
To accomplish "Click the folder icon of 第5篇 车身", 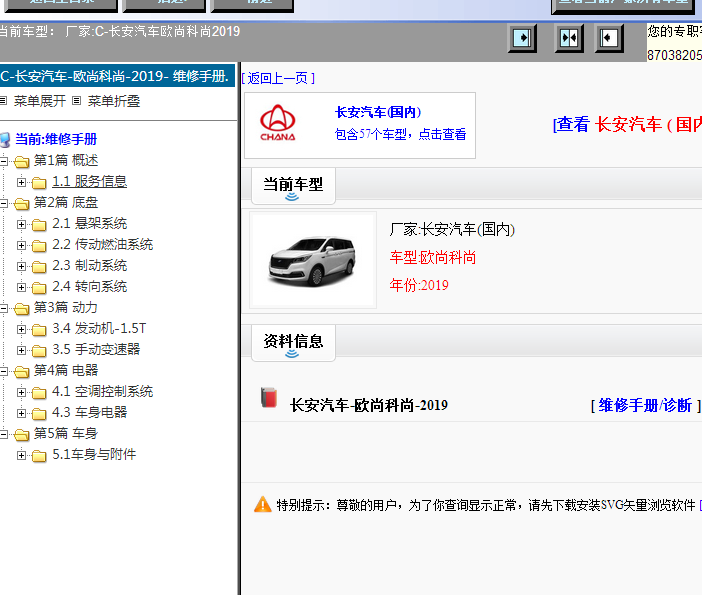I will (21, 434).
